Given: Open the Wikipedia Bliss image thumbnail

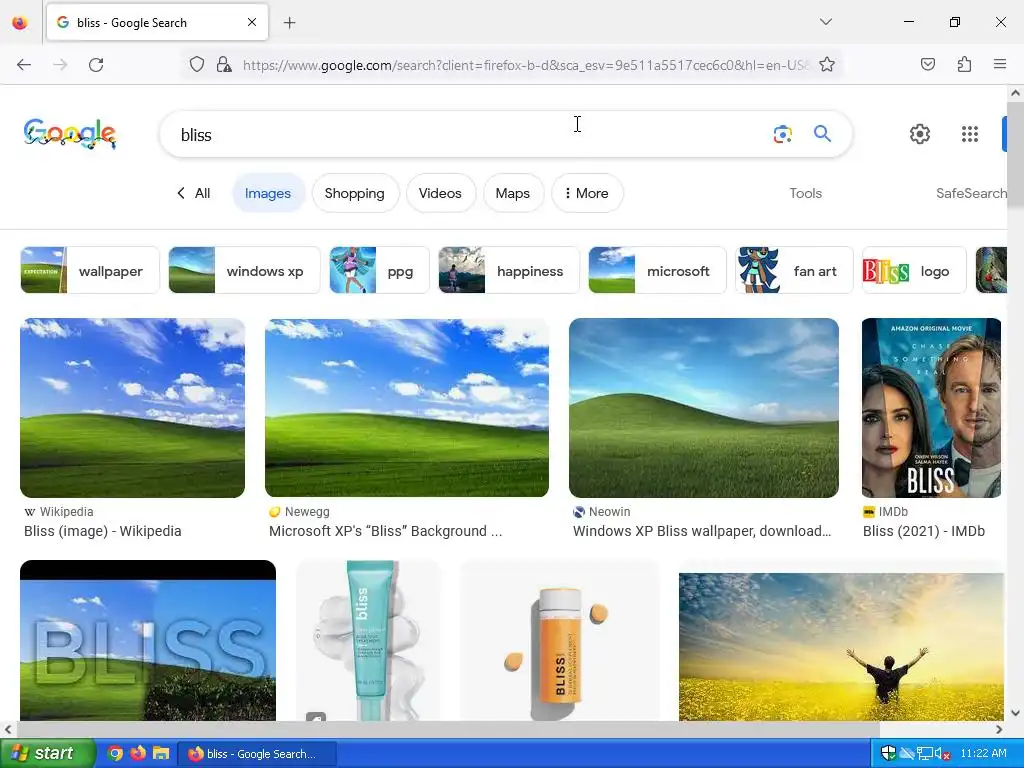Looking at the screenshot, I should point(133,408).
